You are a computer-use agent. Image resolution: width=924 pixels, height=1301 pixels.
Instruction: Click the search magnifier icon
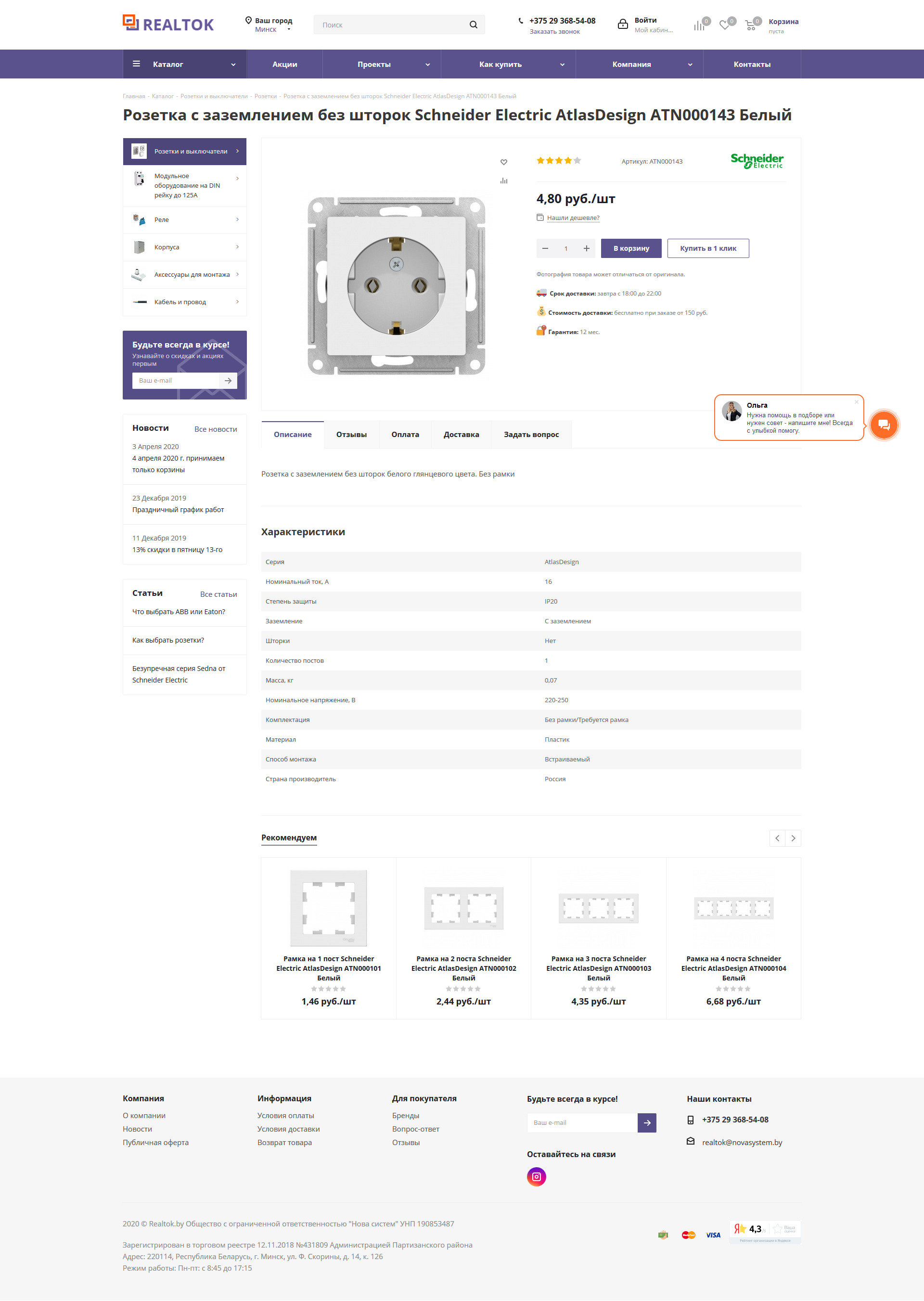pos(474,25)
